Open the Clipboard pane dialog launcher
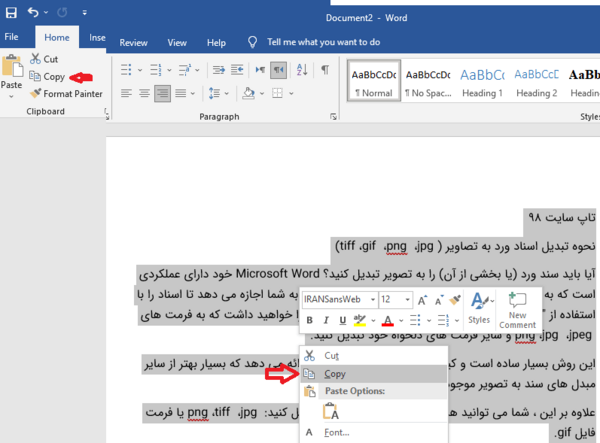 tap(106, 112)
